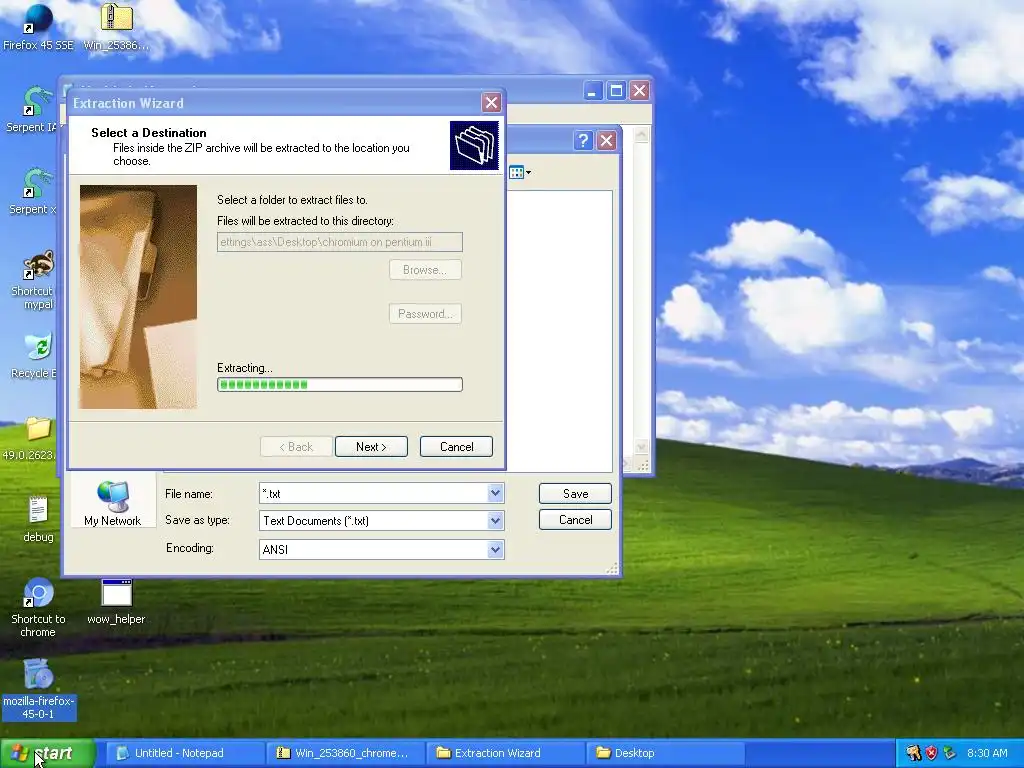
Task: Open the Start menu
Action: click(x=47, y=753)
